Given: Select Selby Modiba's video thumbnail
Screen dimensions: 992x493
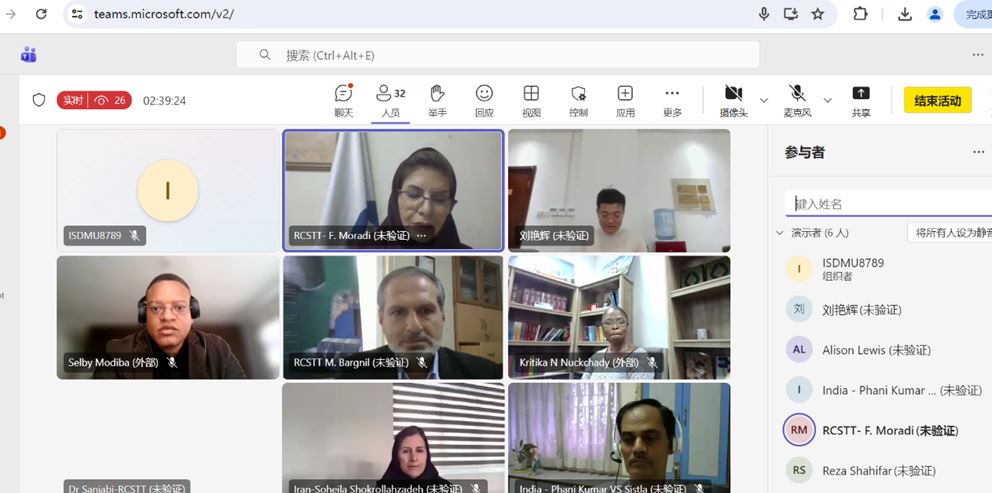Looking at the screenshot, I should click(168, 317).
